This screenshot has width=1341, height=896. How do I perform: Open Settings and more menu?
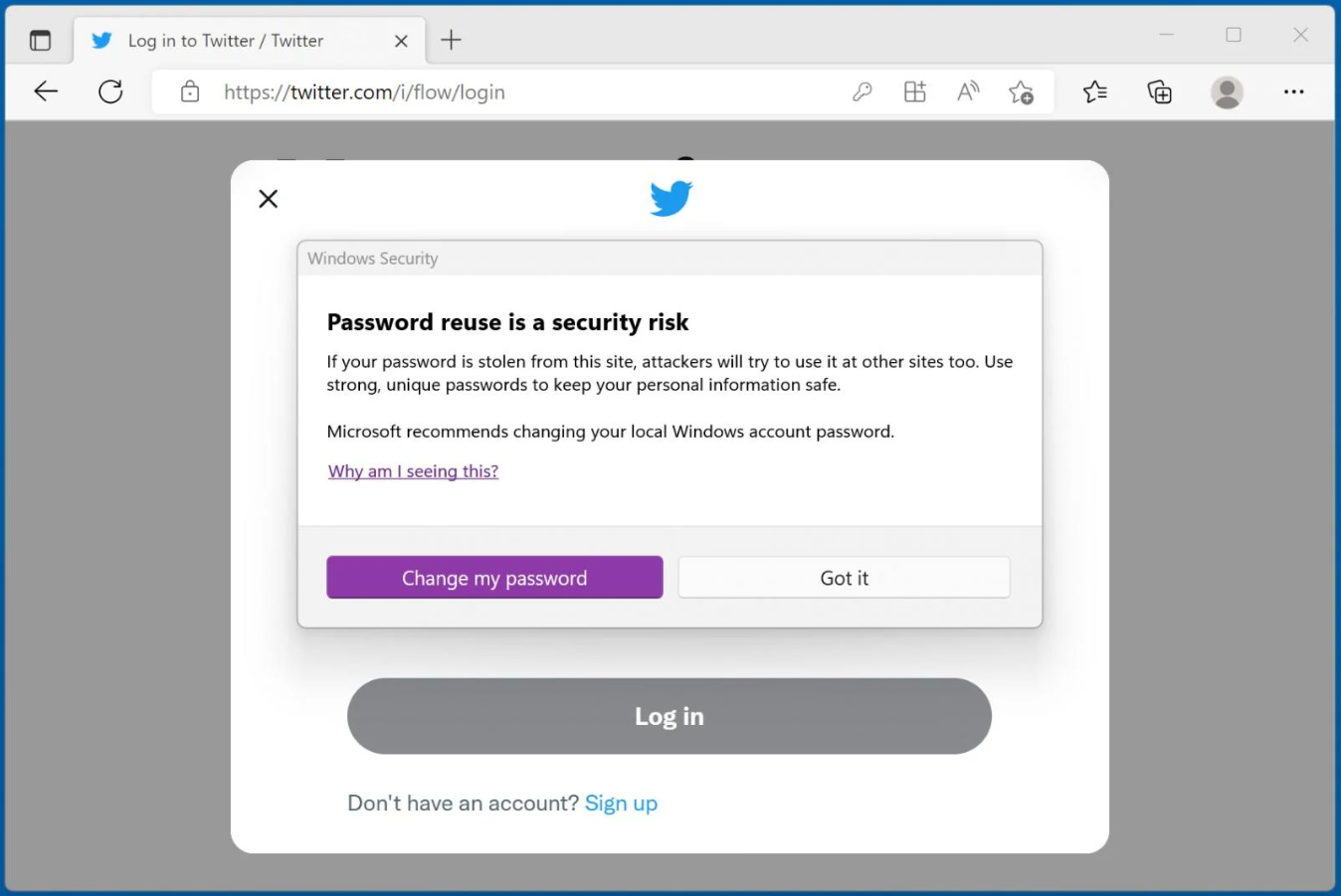coord(1293,92)
